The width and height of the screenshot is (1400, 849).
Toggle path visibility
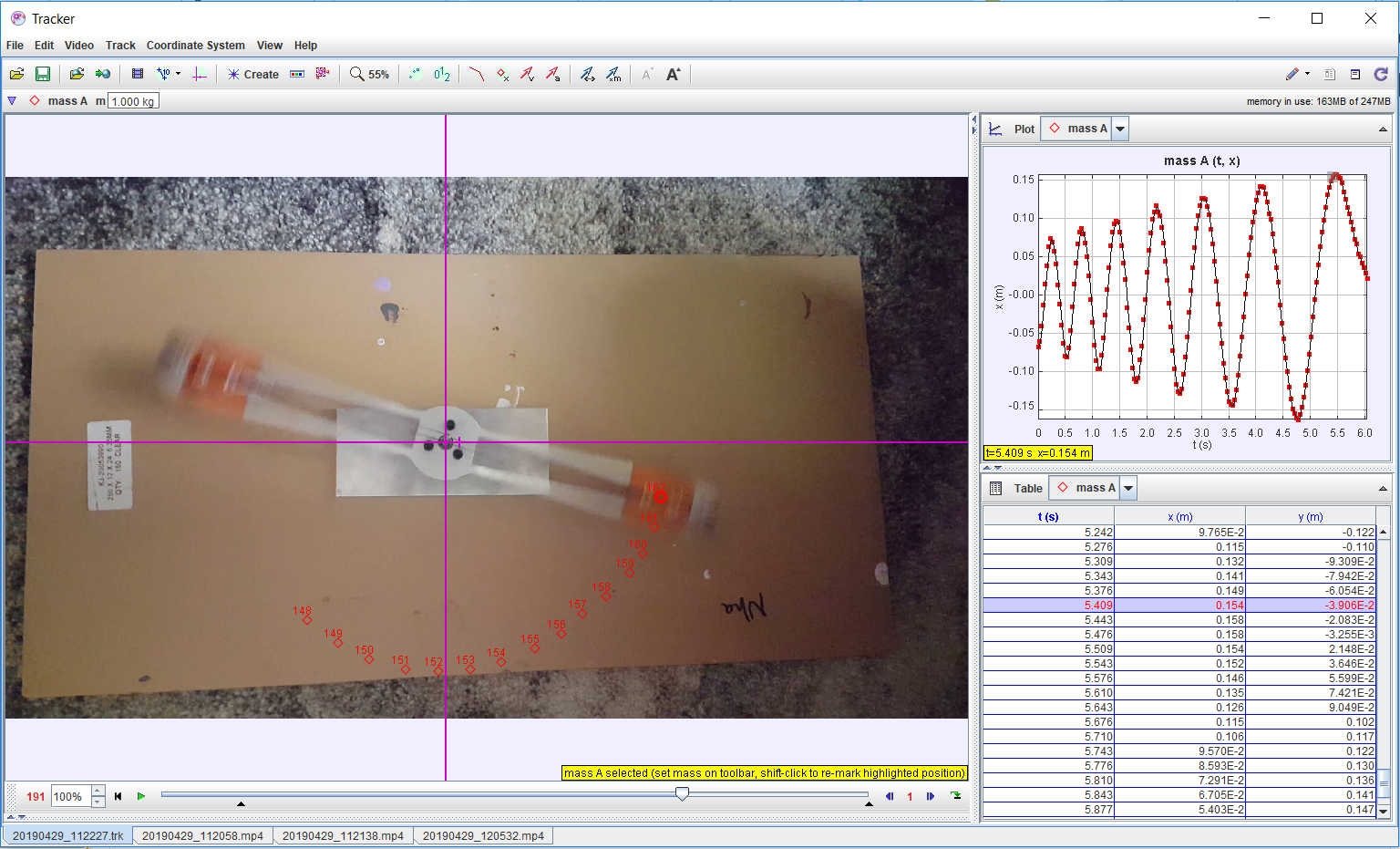coord(476,74)
